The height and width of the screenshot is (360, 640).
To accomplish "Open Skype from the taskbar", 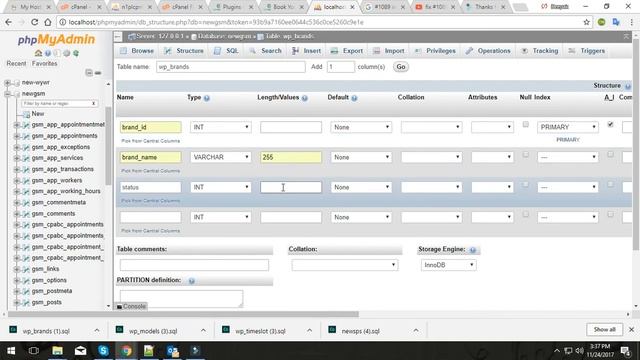I will point(103,351).
